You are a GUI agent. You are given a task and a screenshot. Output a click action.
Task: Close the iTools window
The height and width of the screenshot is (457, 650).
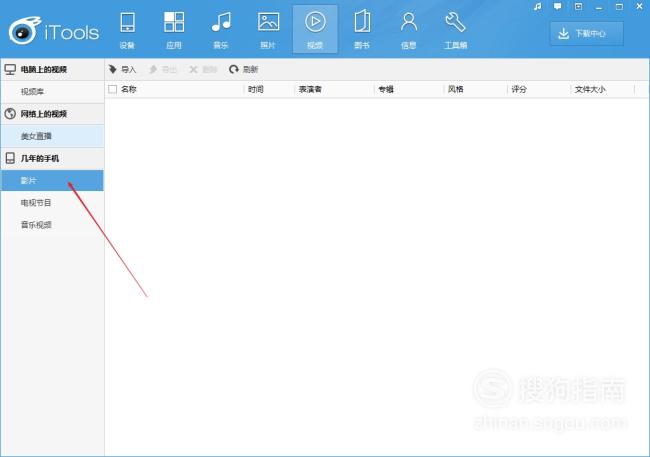[x=640, y=7]
